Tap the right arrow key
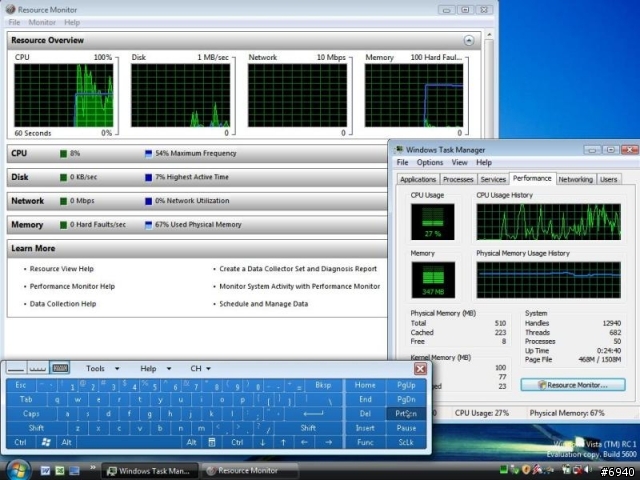 pos(329,442)
